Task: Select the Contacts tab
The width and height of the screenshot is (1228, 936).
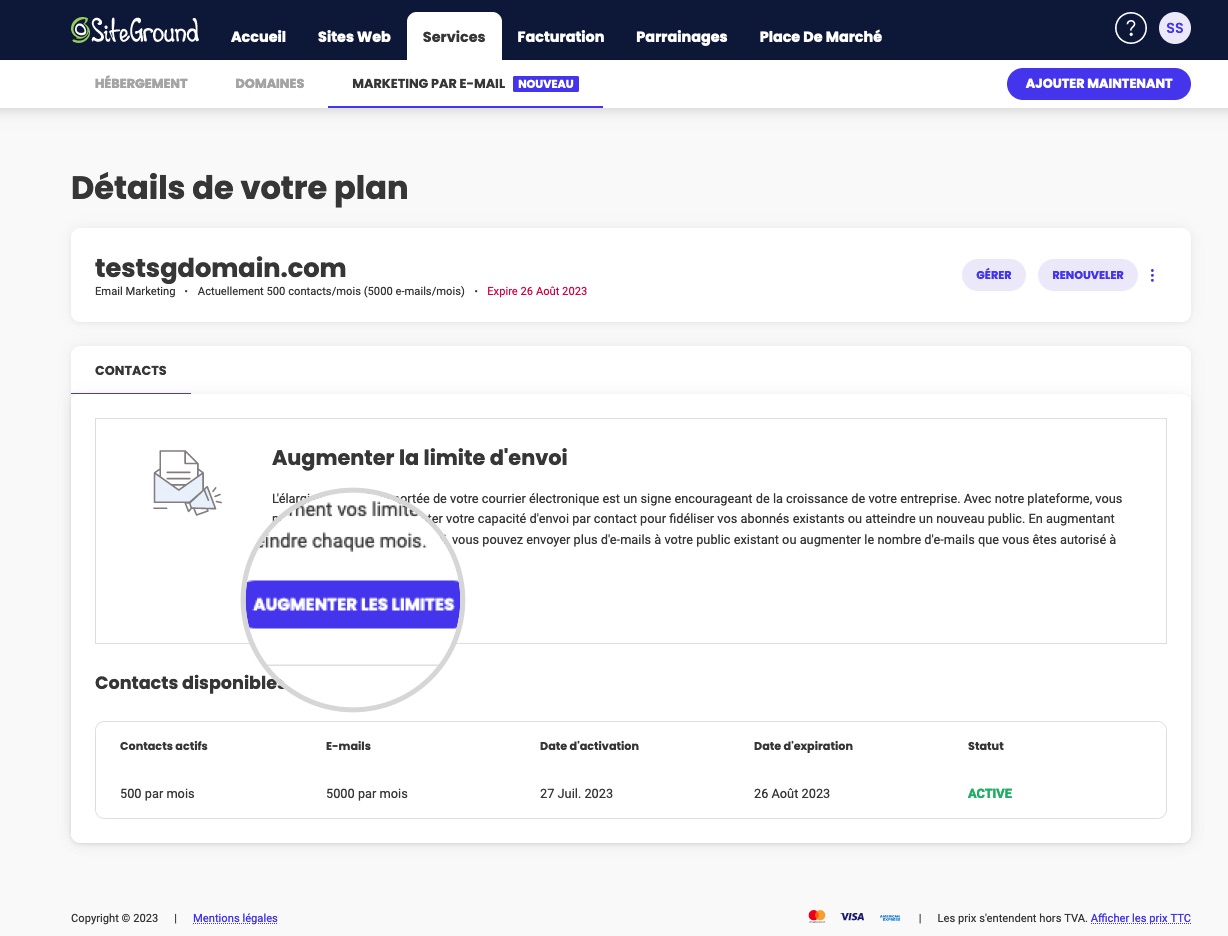Action: pyautogui.click(x=131, y=370)
